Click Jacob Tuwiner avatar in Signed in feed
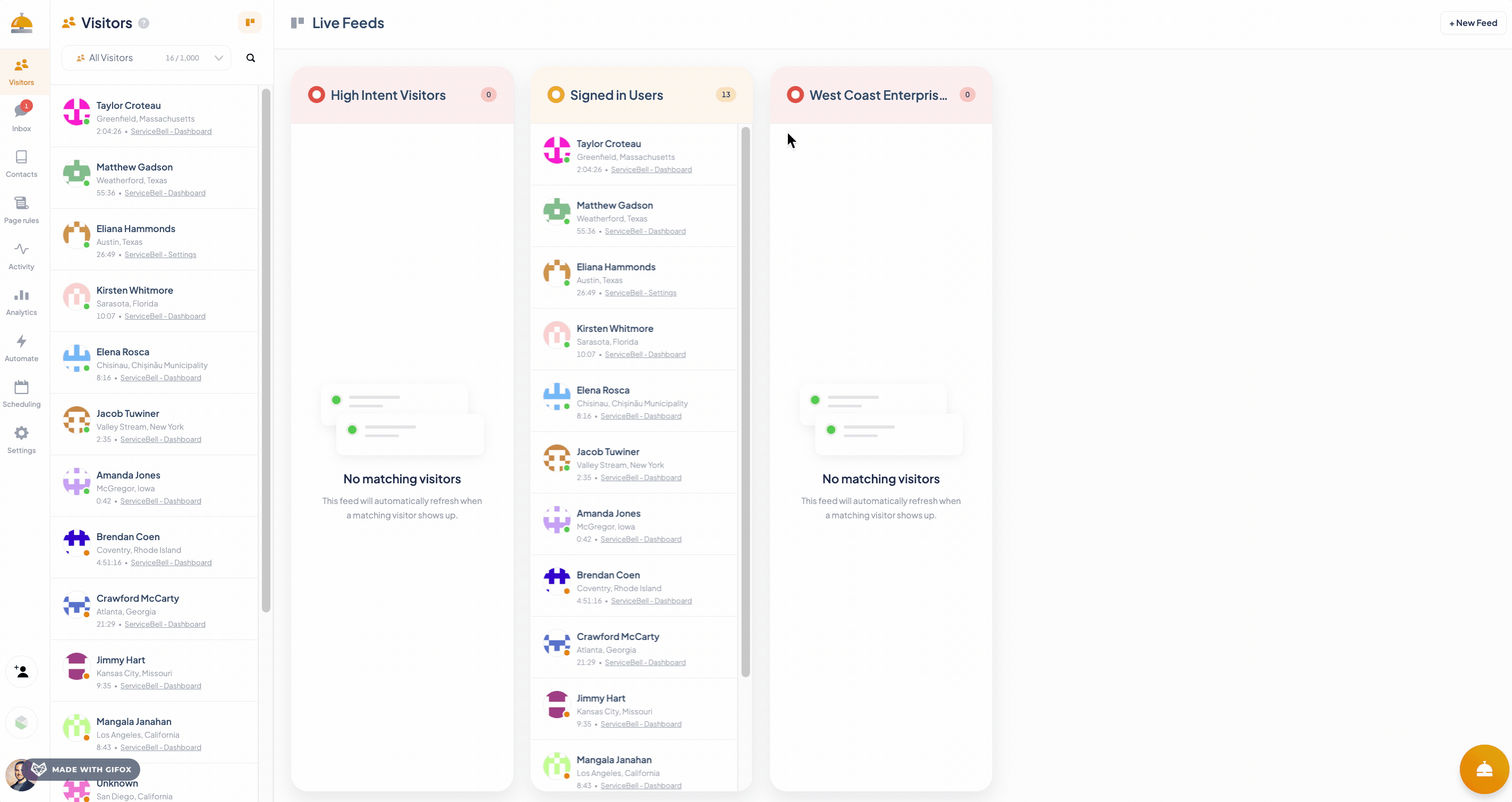This screenshot has width=1512, height=802. click(557, 458)
